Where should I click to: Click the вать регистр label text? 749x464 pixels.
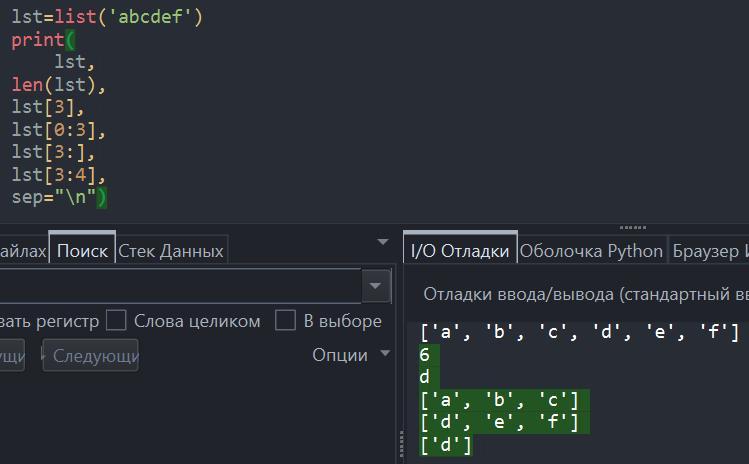click(x=50, y=321)
